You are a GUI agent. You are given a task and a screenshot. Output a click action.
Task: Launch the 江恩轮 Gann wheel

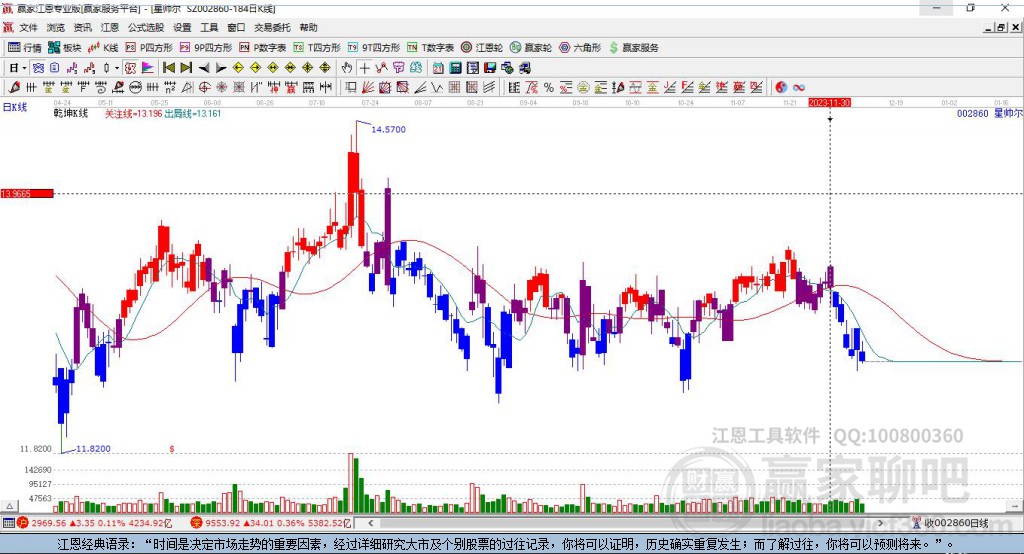click(x=482, y=48)
